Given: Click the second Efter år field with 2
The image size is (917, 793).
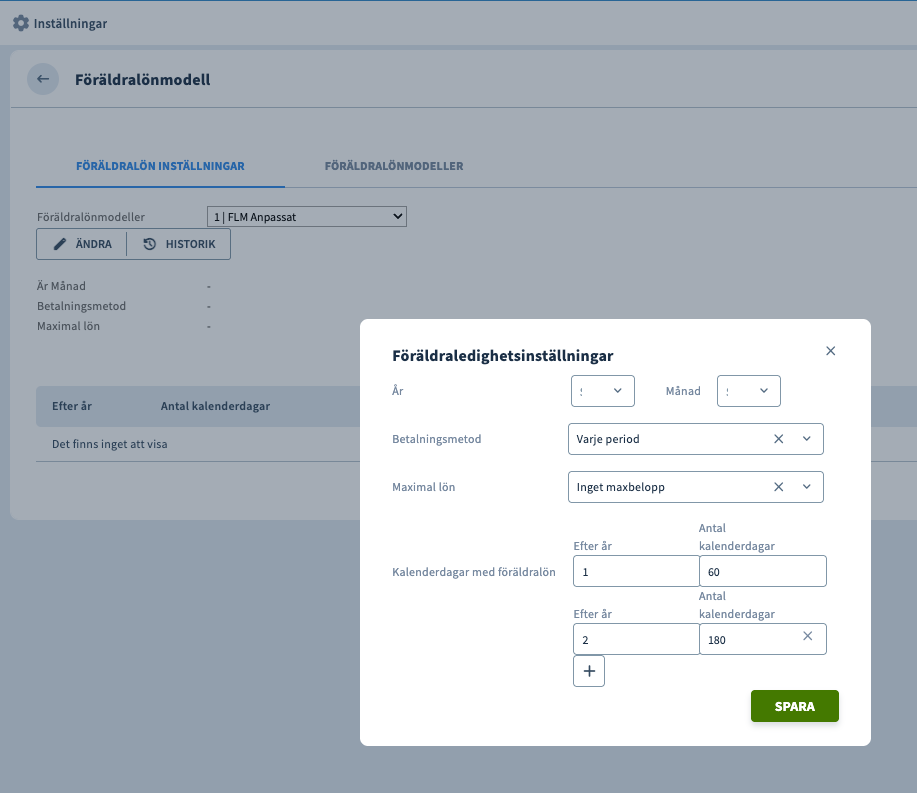Looking at the screenshot, I should click(x=636, y=639).
